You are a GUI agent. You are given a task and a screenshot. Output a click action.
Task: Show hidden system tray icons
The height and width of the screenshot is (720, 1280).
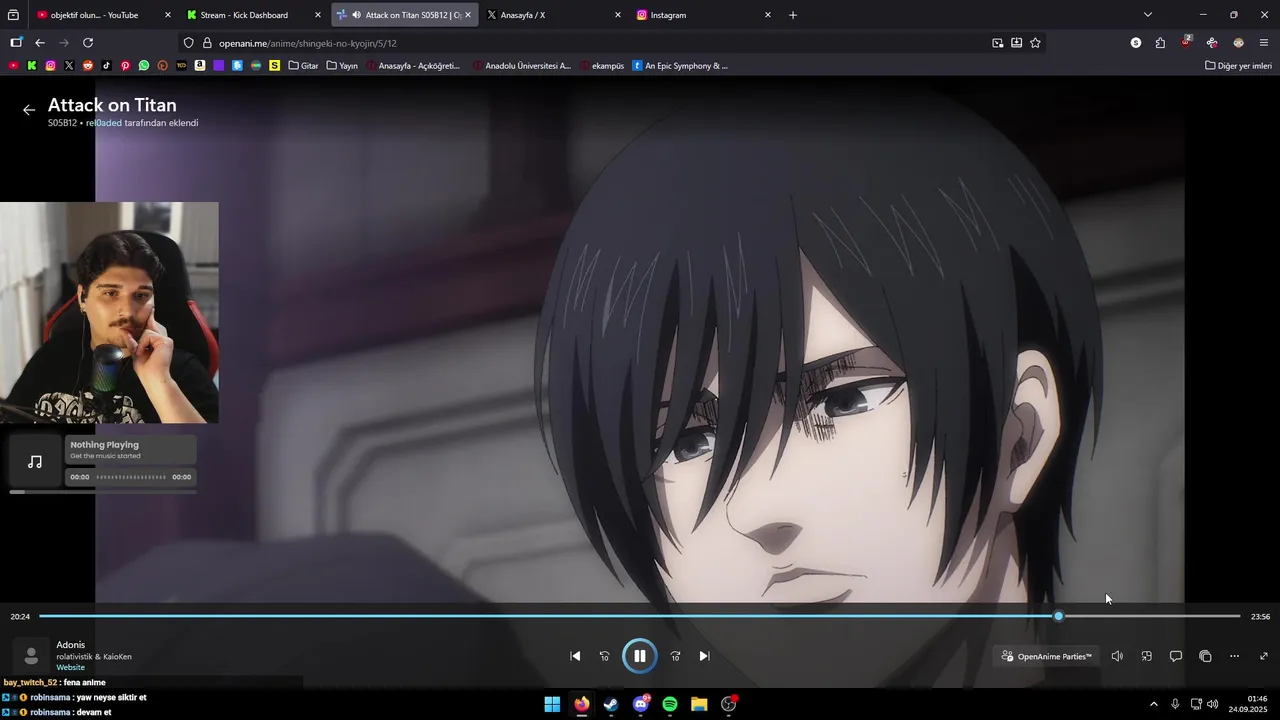click(1153, 704)
